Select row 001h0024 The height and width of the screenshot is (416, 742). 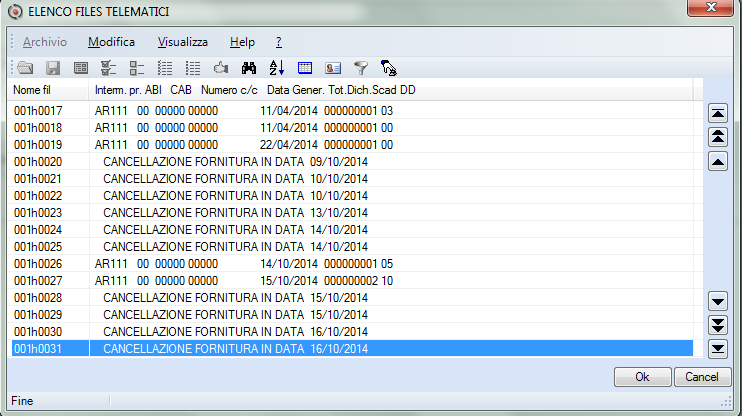pyautogui.click(x=352, y=230)
